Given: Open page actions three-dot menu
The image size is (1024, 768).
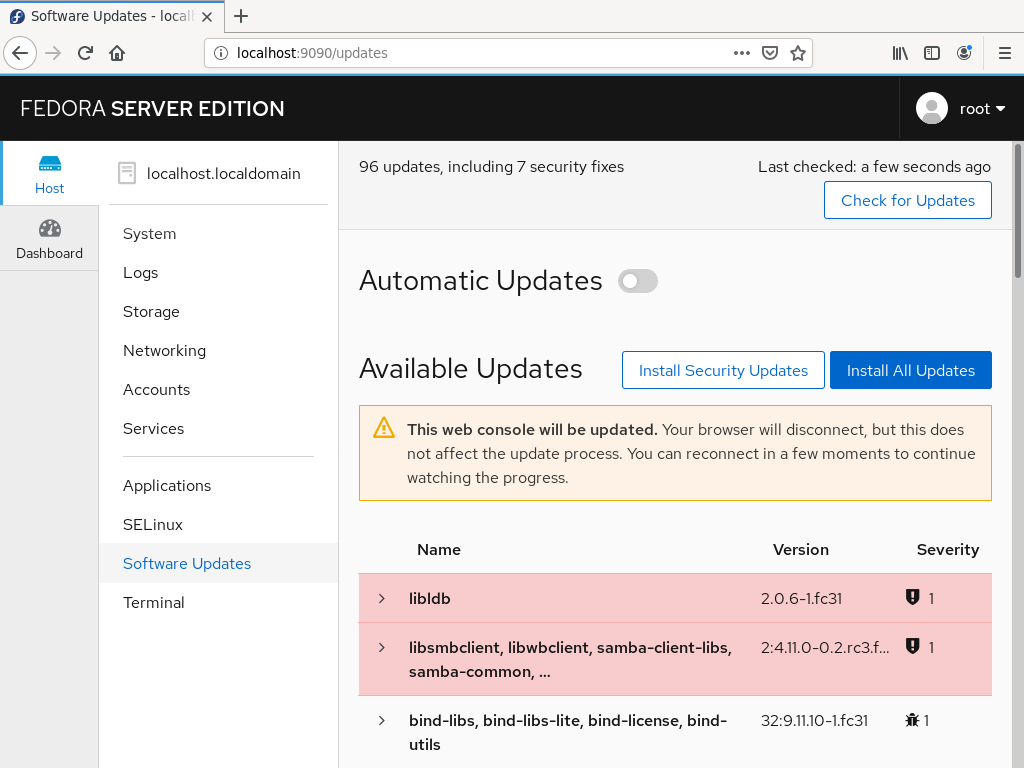Looking at the screenshot, I should coord(742,53).
